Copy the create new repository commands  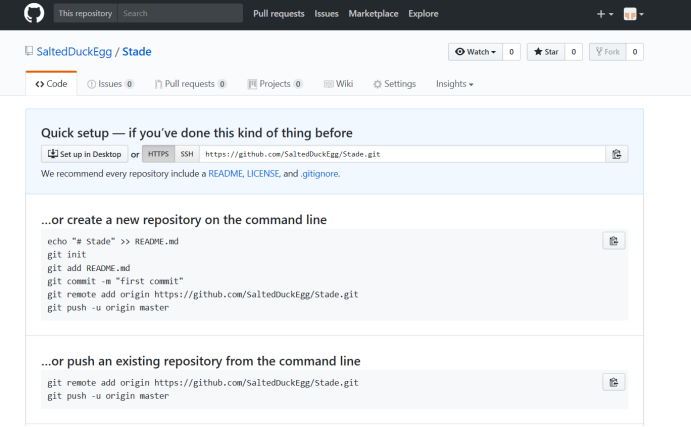(613, 241)
